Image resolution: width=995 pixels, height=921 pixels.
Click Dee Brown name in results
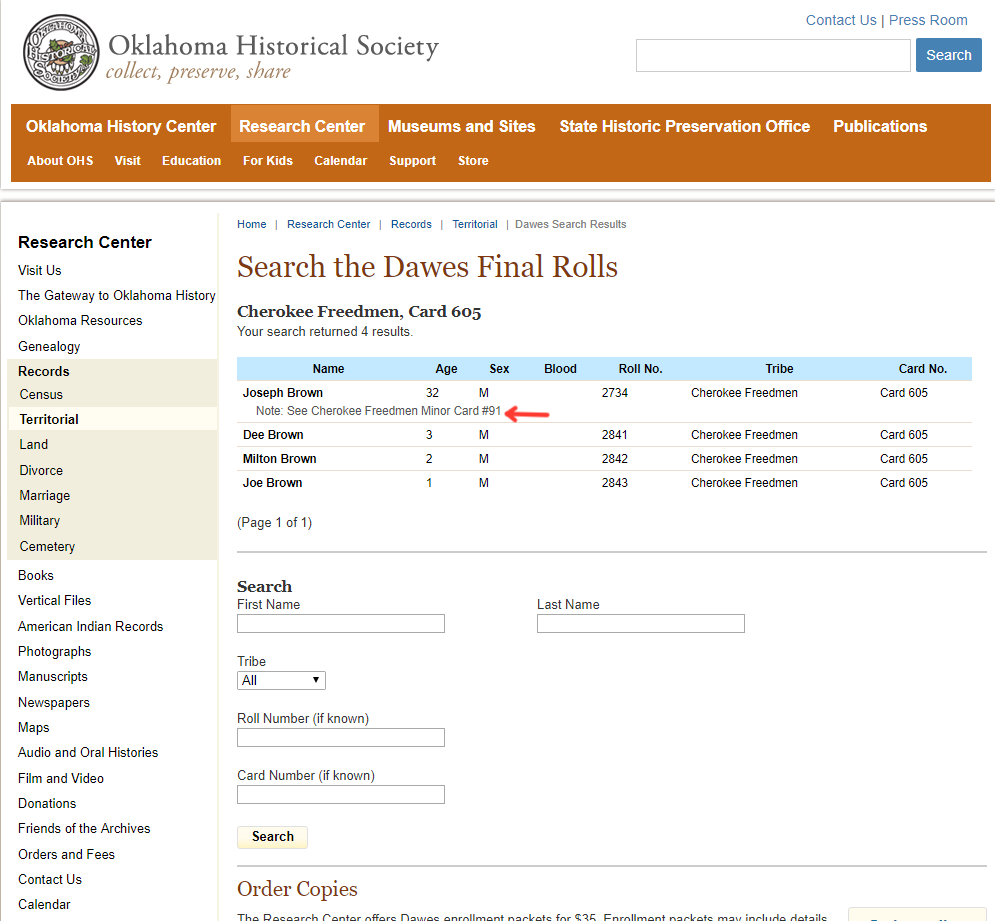[273, 435]
